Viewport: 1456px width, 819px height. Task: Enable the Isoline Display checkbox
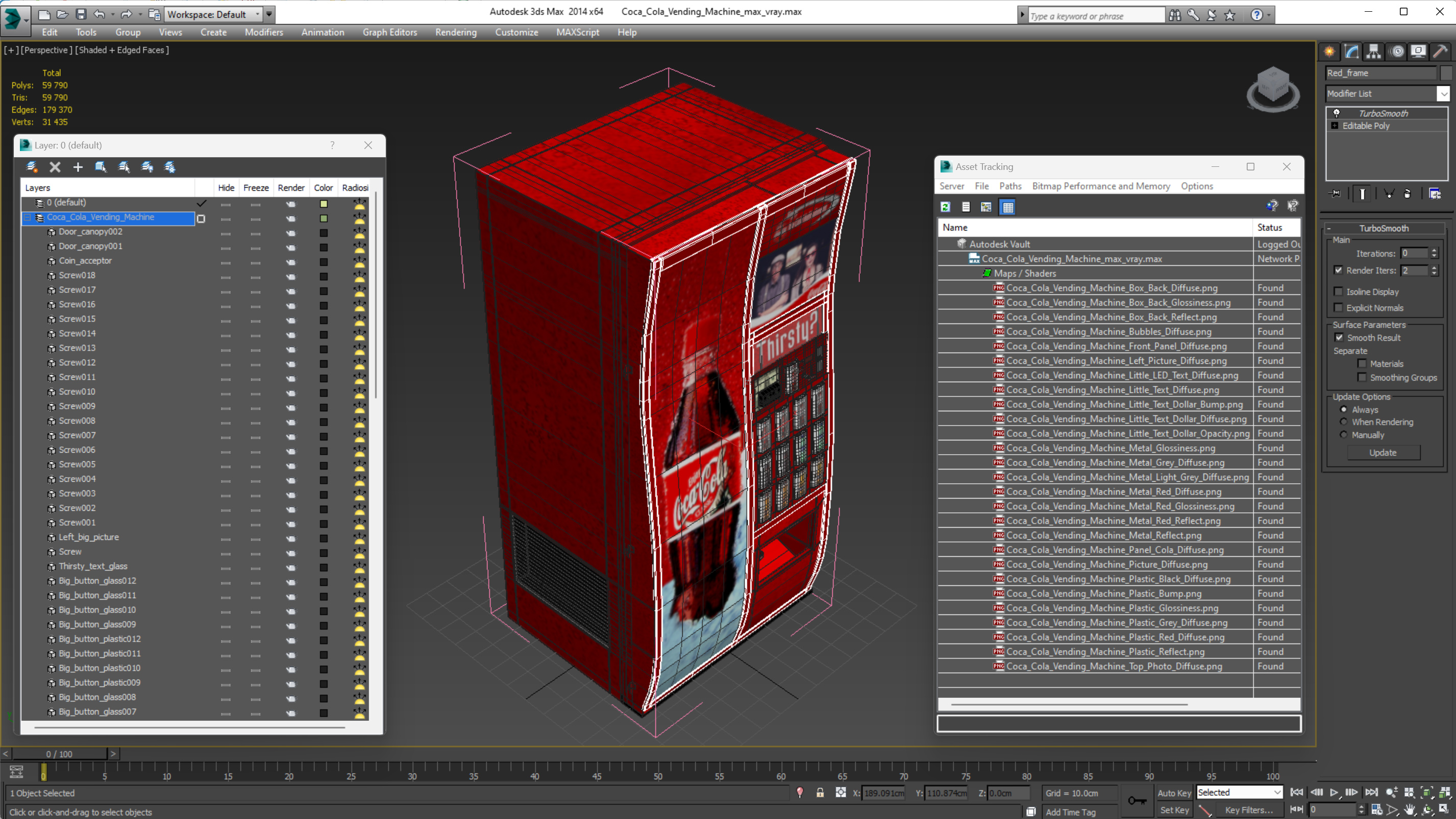1338,292
